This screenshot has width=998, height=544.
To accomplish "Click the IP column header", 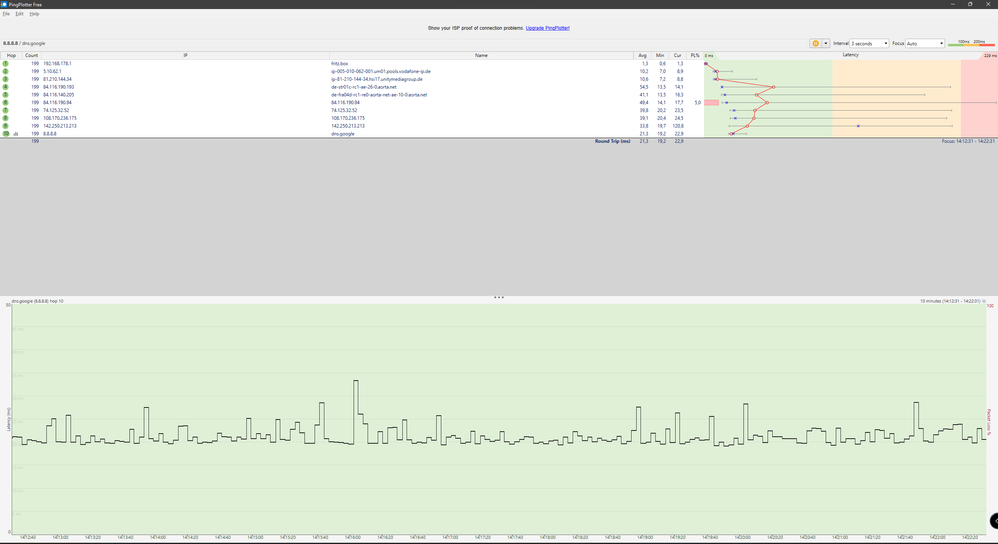I will tap(185, 55).
